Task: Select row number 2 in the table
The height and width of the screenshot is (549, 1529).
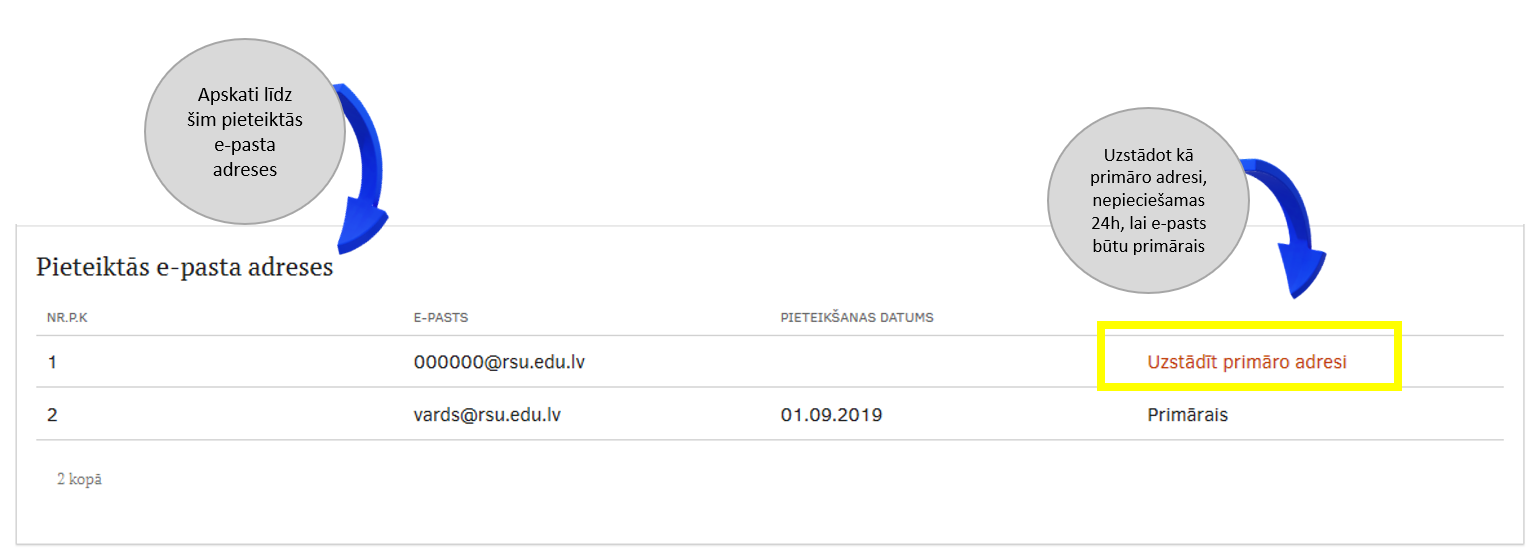Action: [52, 414]
